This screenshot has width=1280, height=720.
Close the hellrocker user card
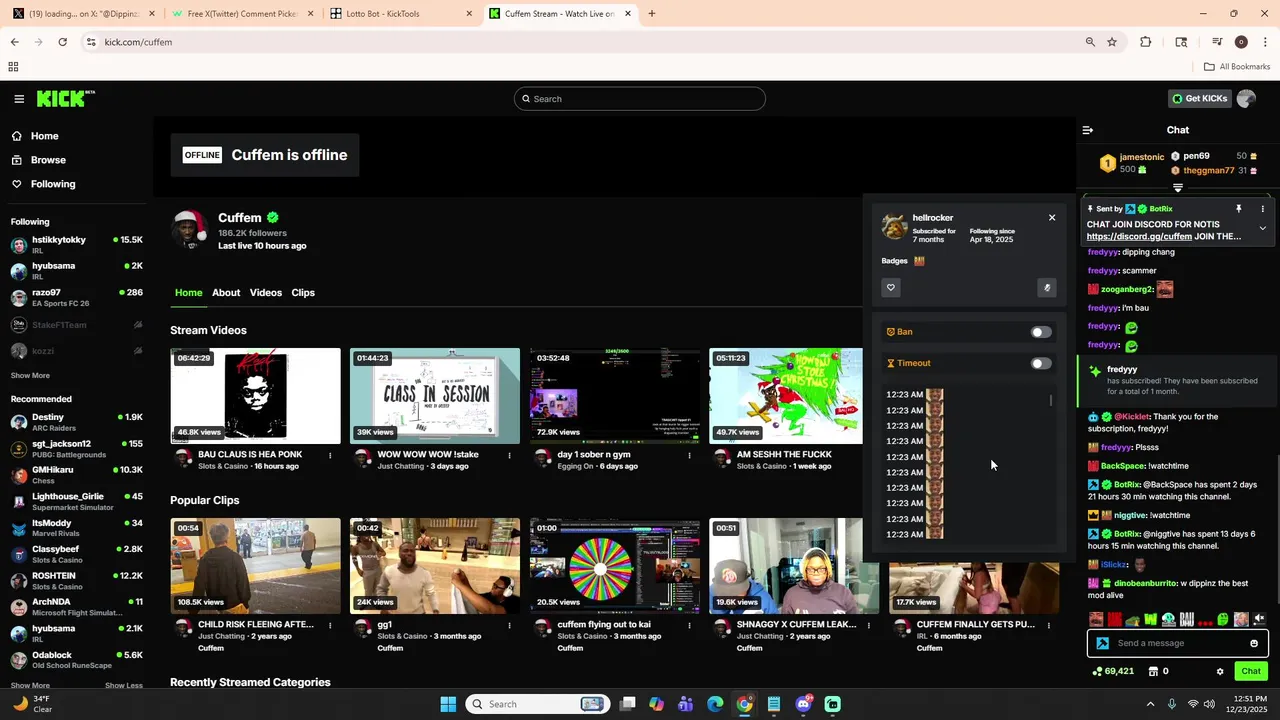(x=1052, y=218)
